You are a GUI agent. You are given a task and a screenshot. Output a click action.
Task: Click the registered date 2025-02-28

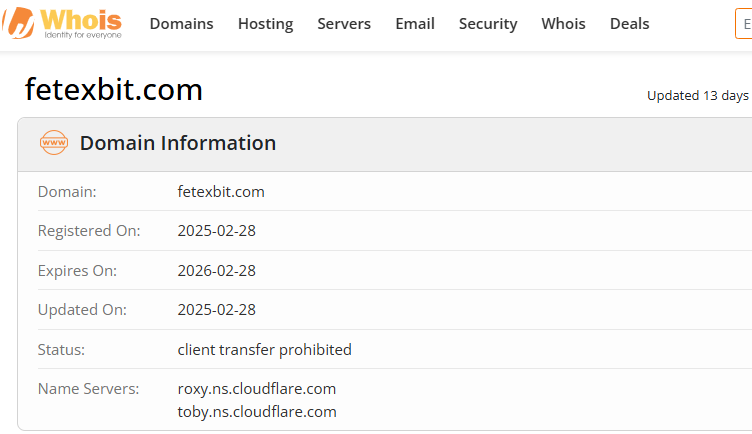coord(217,231)
